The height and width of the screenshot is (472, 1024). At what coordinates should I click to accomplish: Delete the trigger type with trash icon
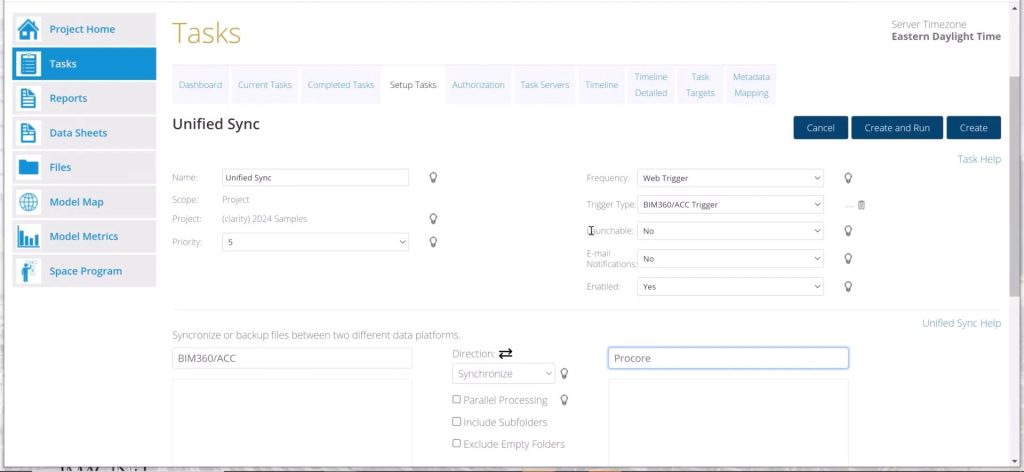(861, 205)
